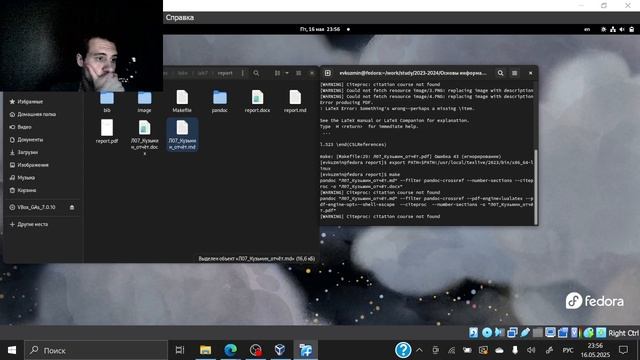Screen dimensions: 640x360
Task: Open Справка menu in VirtualBox window
Action: [x=180, y=18]
